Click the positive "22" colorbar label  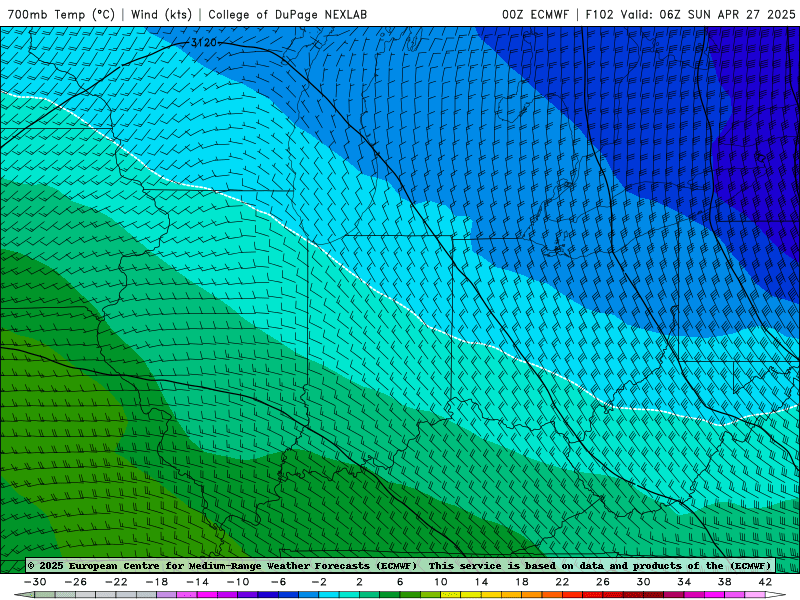[x=562, y=582]
